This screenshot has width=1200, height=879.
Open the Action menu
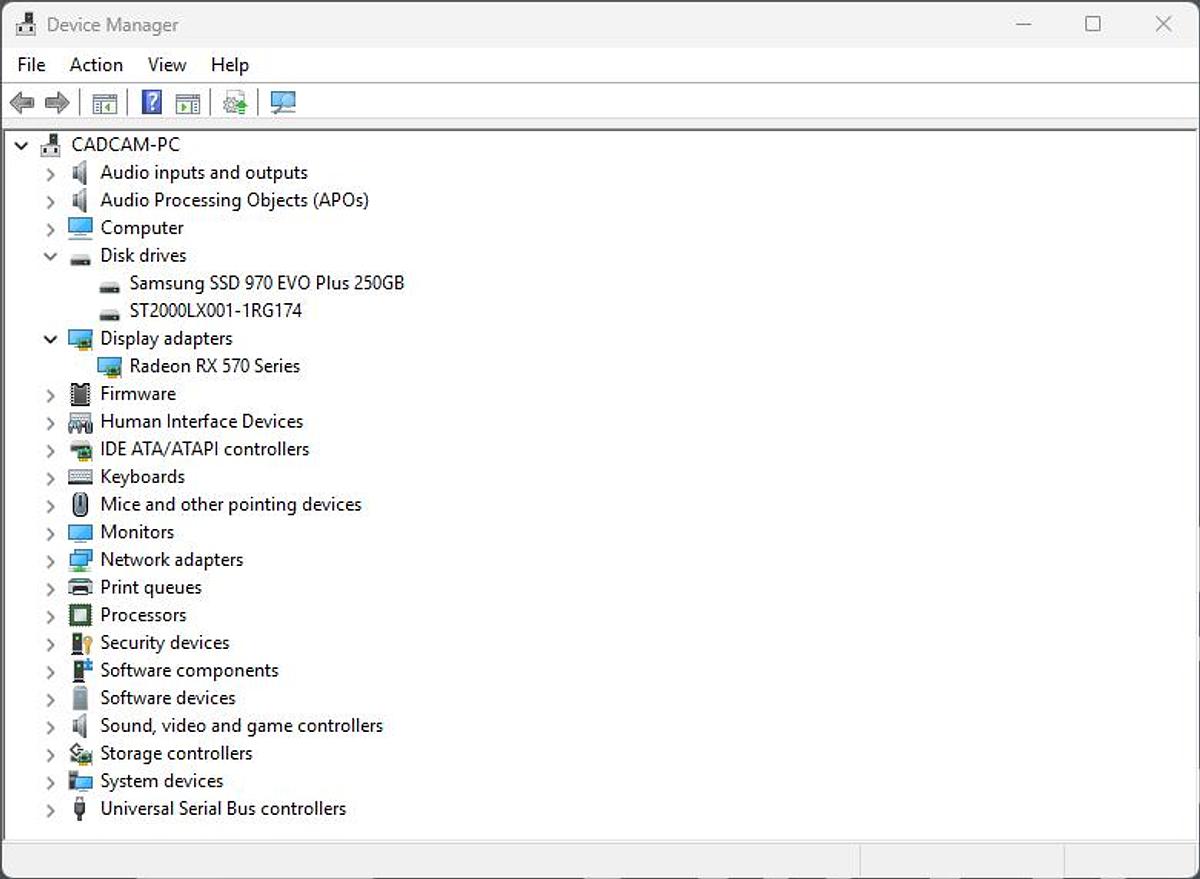[95, 64]
